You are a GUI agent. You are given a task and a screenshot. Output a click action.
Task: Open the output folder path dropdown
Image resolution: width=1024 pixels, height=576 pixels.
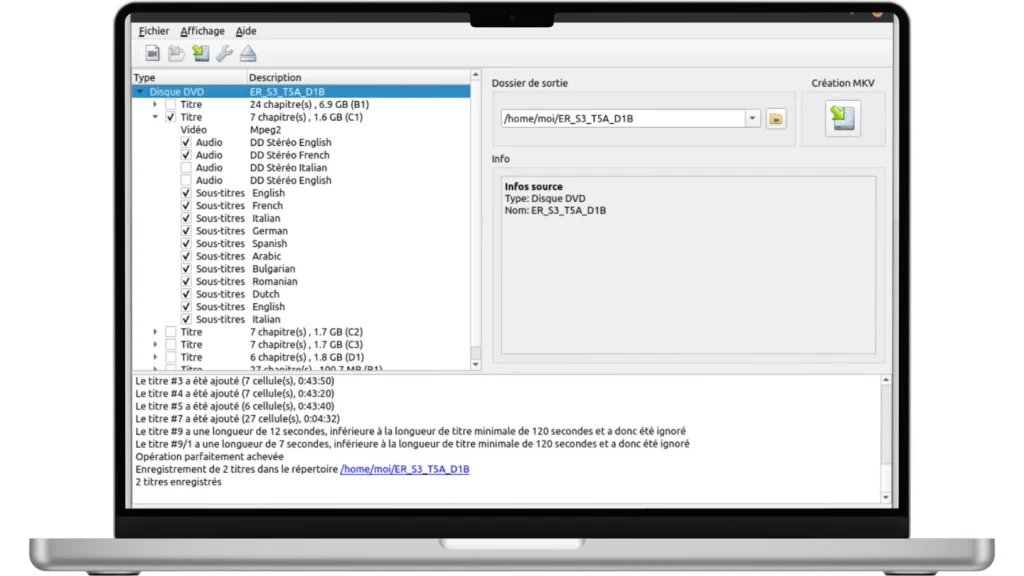(752, 119)
